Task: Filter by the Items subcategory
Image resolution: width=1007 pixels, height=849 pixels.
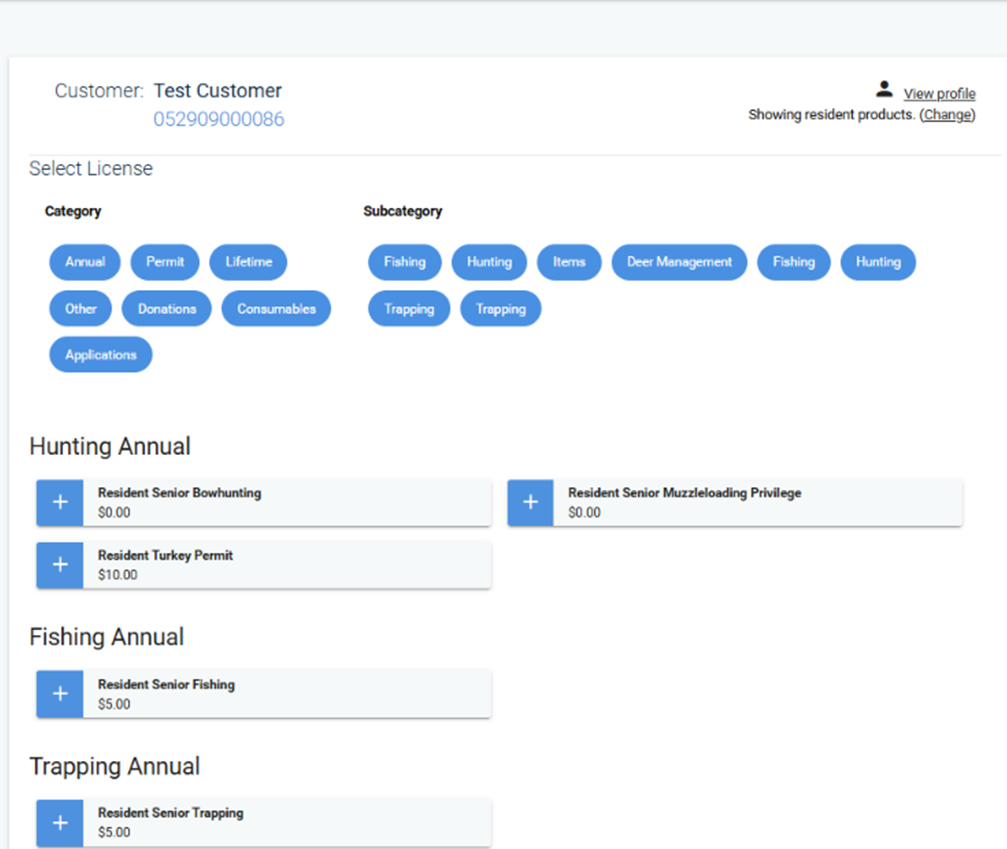Action: coord(569,262)
